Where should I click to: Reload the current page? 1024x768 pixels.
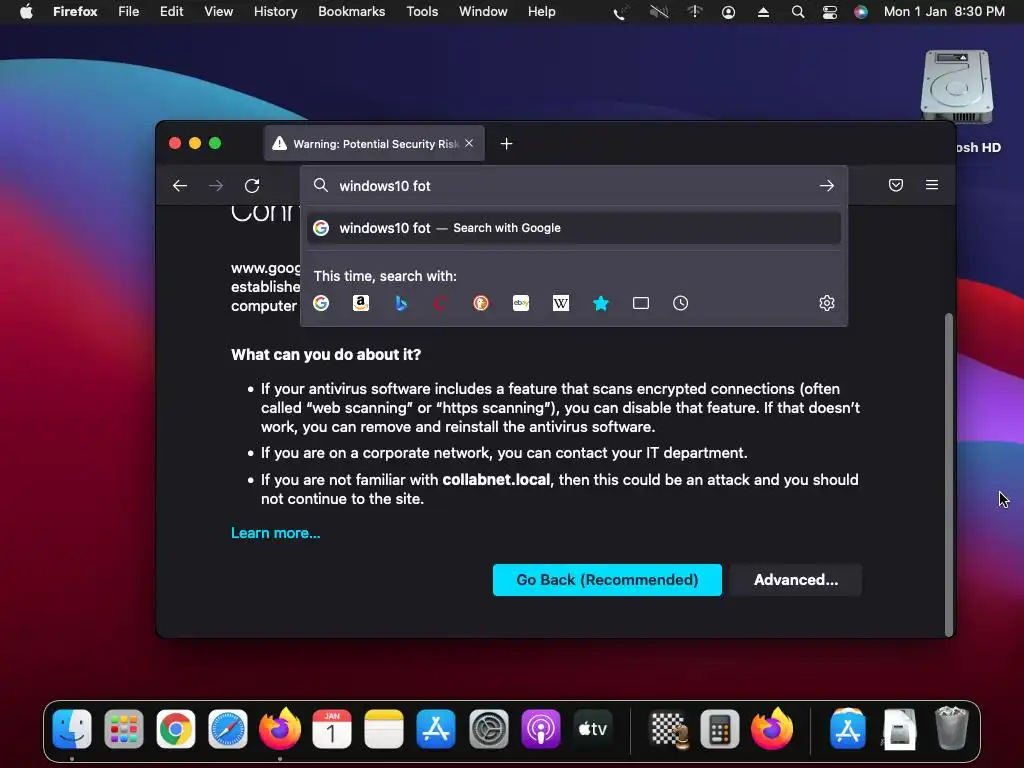click(x=252, y=186)
